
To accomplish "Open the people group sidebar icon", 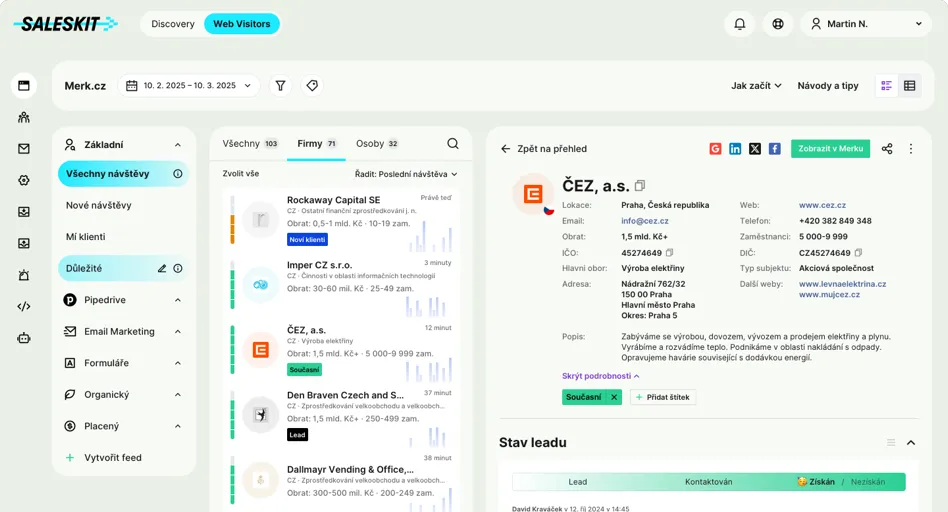I will pos(24,117).
